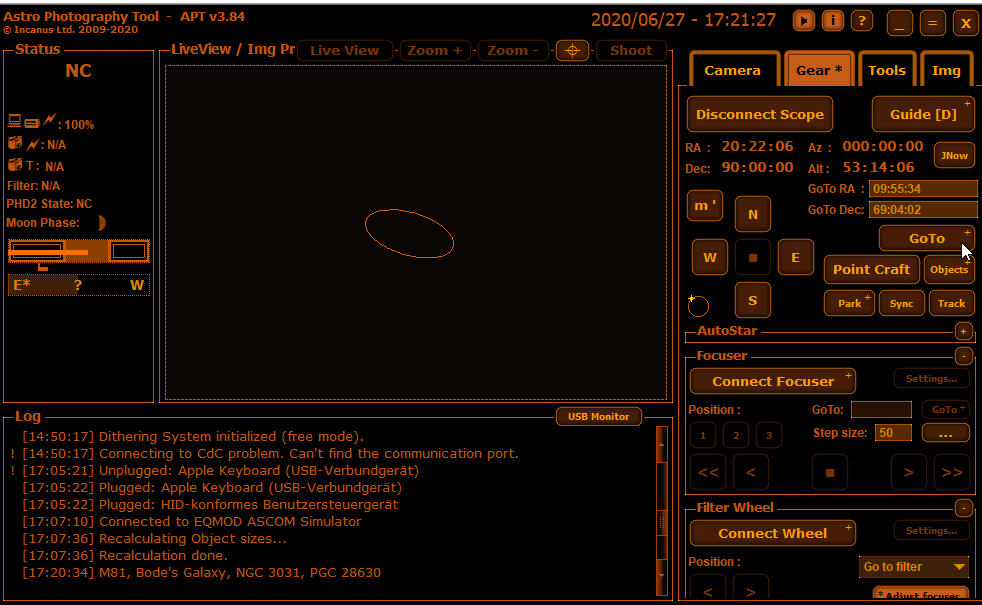Click the play icon beside the clock
This screenshot has height=605, width=982.
pyautogui.click(x=804, y=21)
